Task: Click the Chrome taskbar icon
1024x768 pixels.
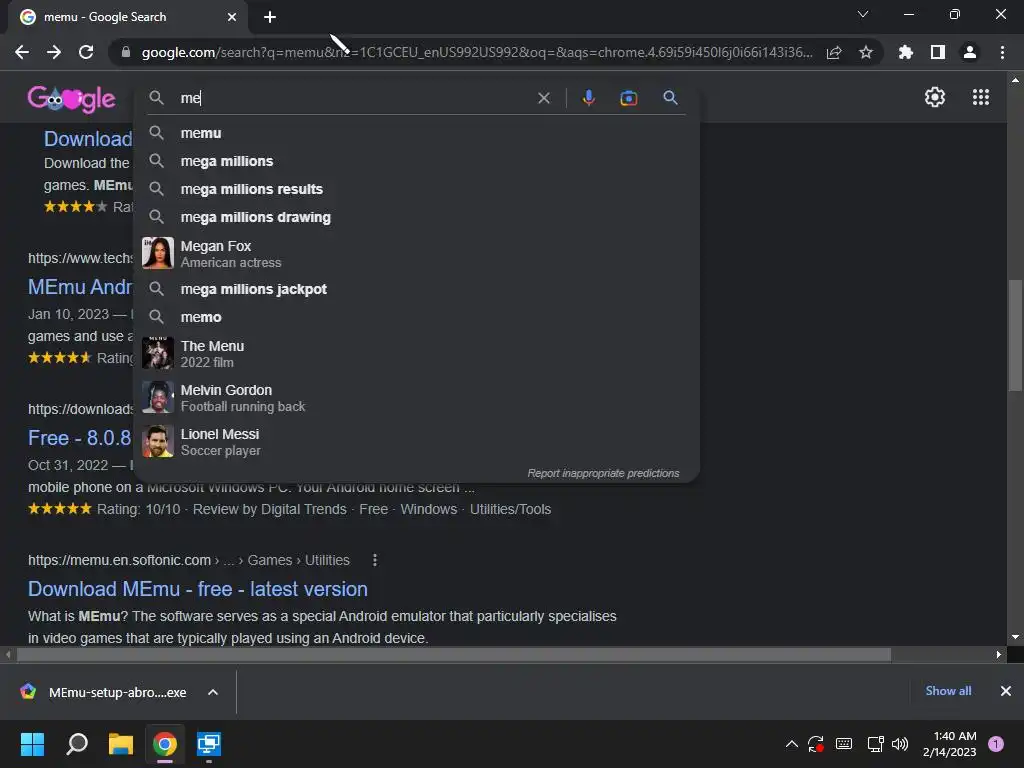Action: click(165, 744)
